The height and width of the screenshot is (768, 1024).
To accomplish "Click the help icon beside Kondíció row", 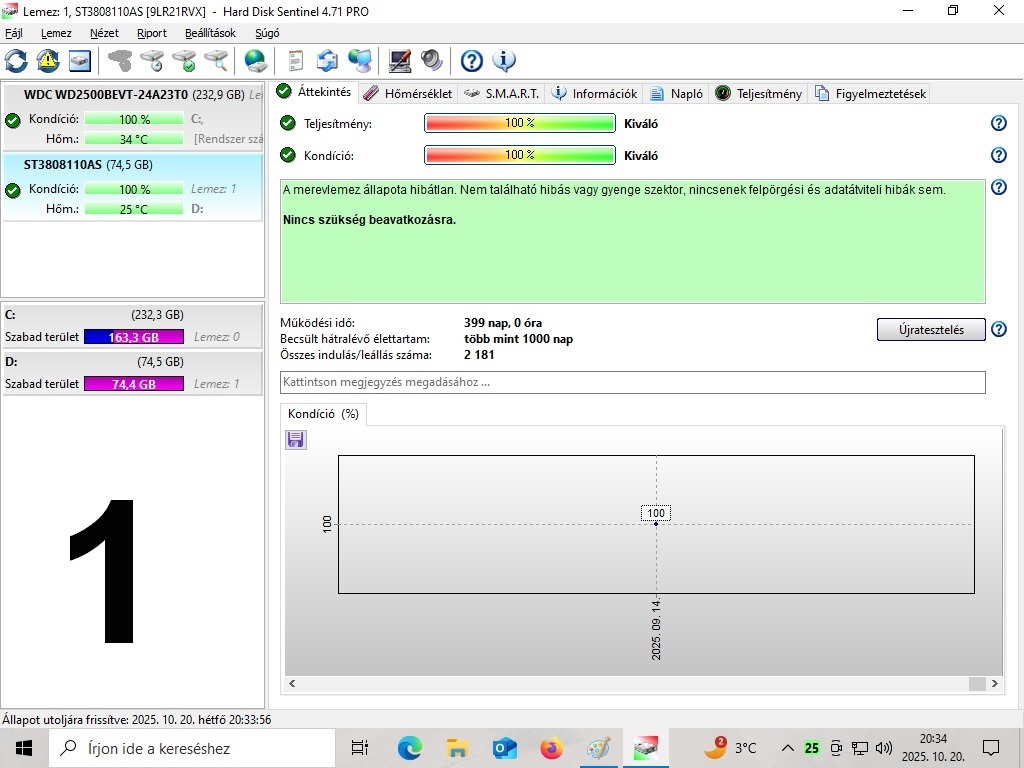I will pos(999,155).
